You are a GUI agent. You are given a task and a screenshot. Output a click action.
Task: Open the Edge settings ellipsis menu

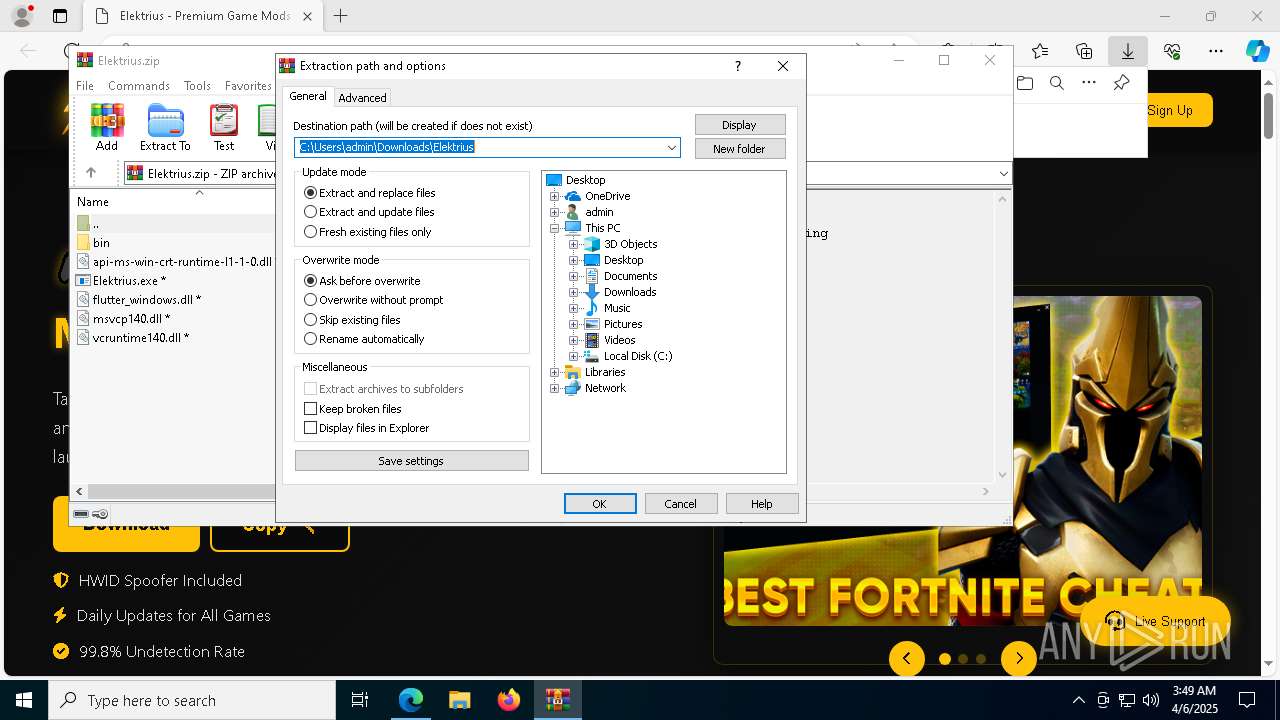(x=1216, y=51)
